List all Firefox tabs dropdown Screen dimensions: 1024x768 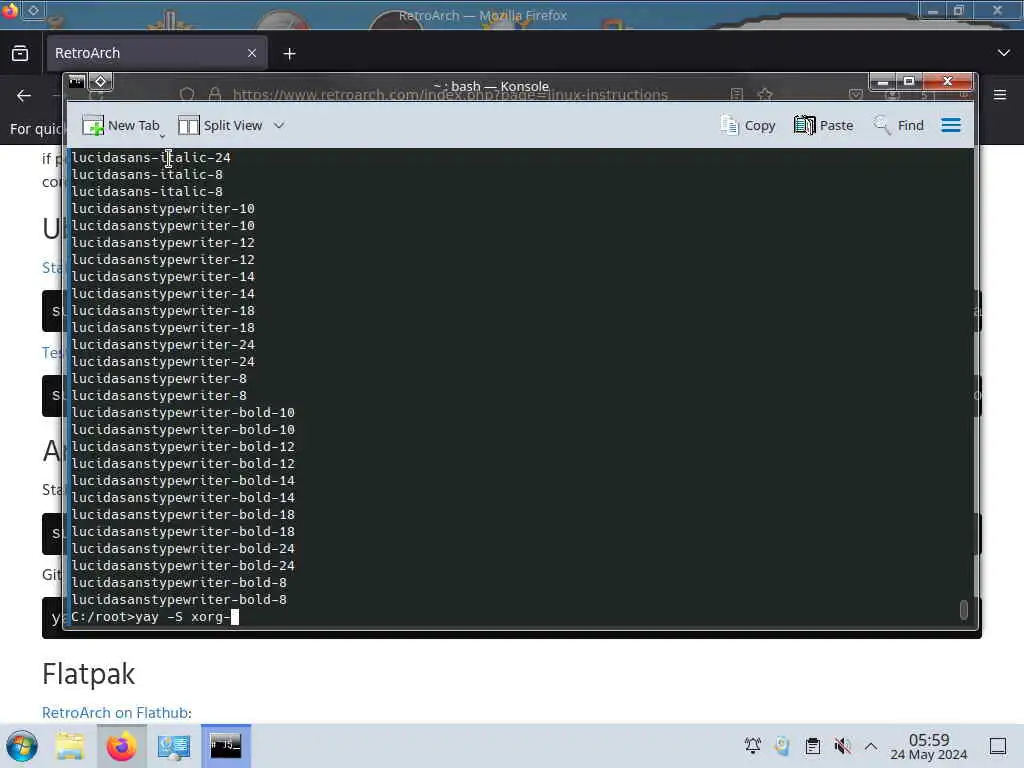1004,53
